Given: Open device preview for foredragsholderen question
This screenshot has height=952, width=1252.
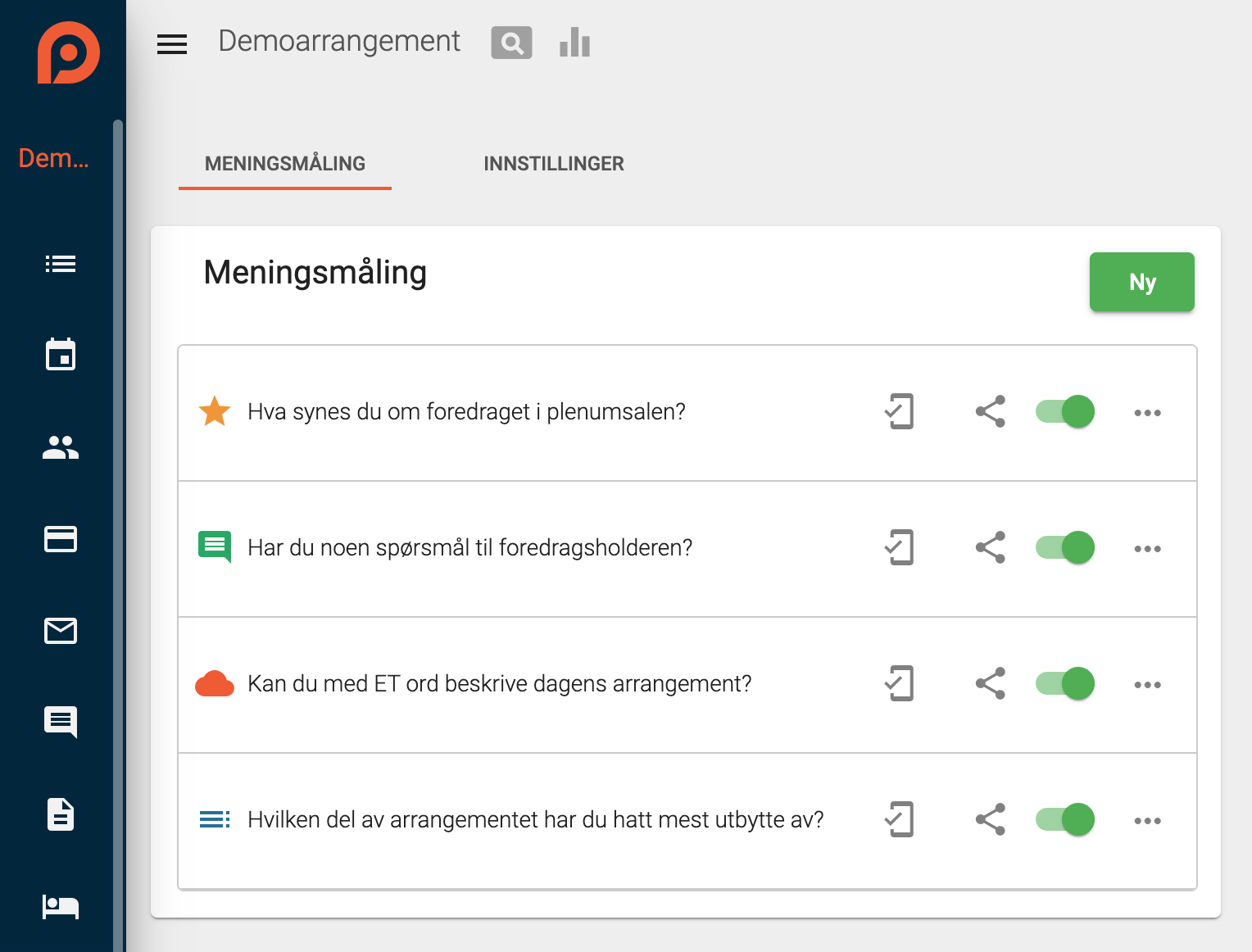Looking at the screenshot, I should coord(900,547).
